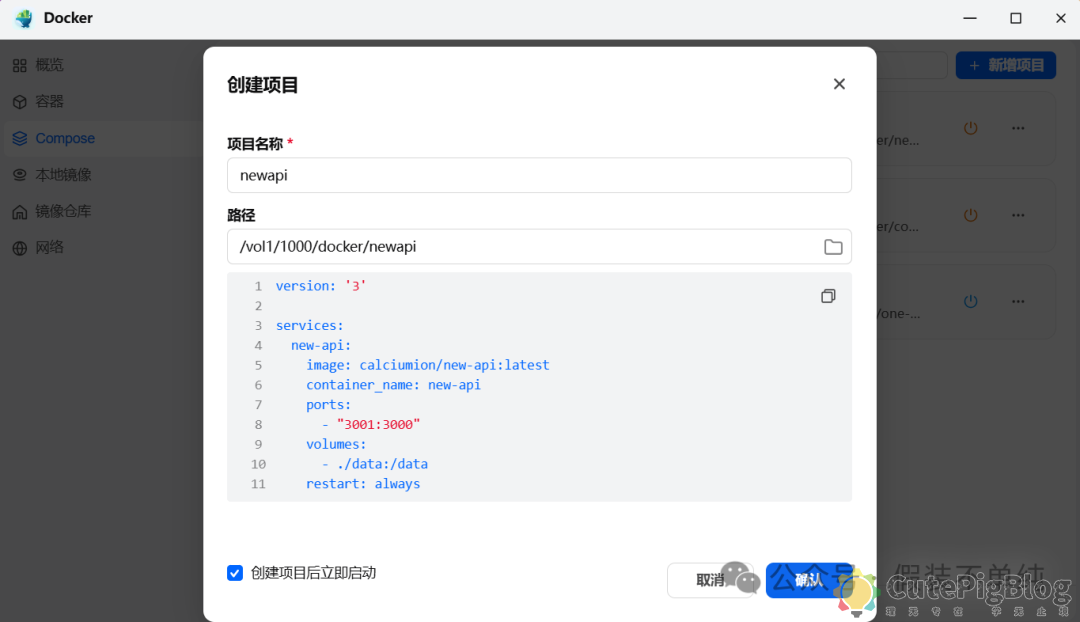Open the folder browser for the path field
The image size is (1080, 622).
point(833,246)
